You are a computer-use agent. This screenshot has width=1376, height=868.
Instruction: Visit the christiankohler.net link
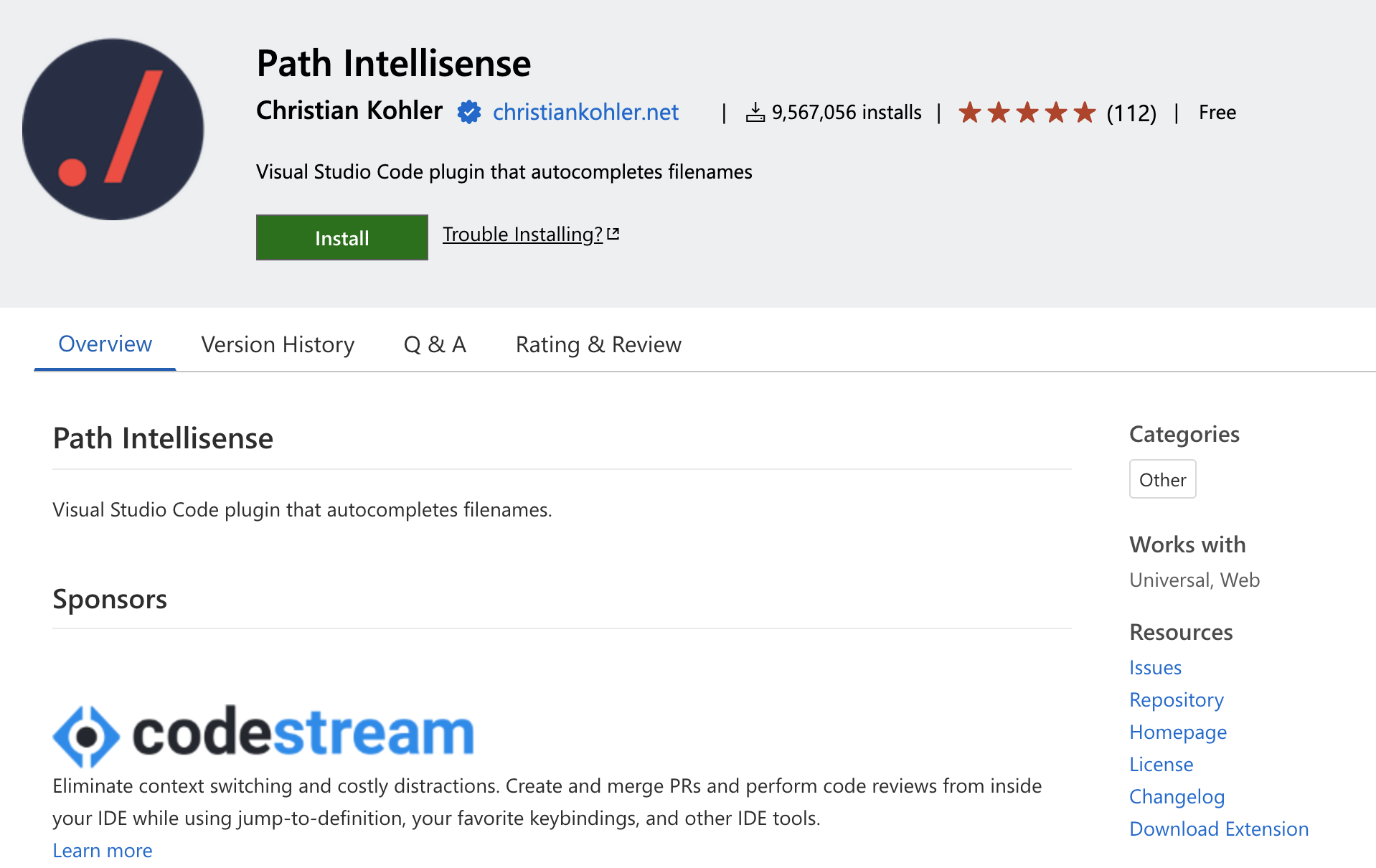click(x=585, y=112)
